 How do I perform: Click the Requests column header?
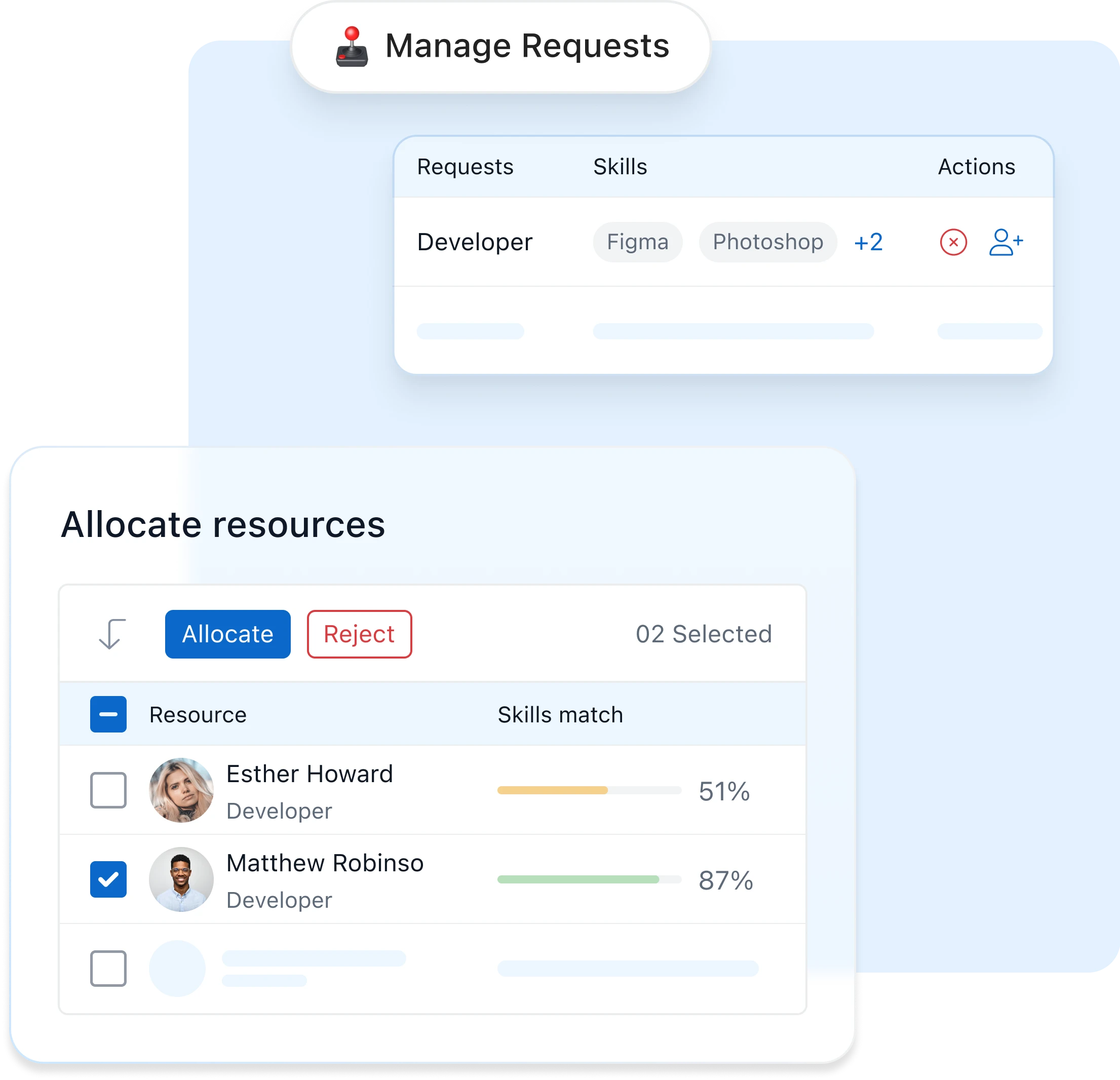(x=465, y=167)
